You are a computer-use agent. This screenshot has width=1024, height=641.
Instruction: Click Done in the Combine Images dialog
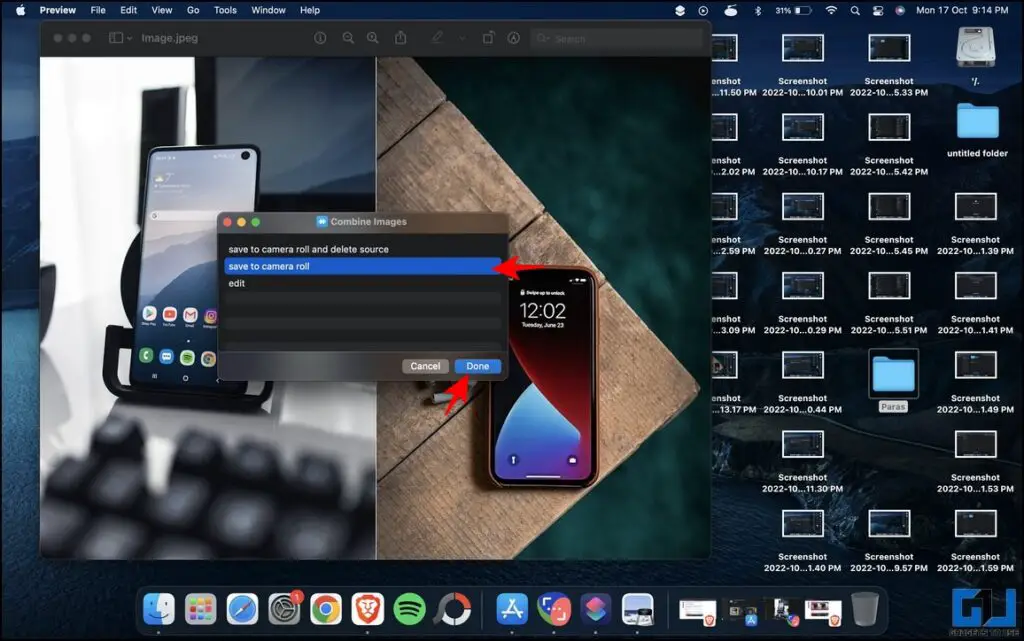[477, 366]
